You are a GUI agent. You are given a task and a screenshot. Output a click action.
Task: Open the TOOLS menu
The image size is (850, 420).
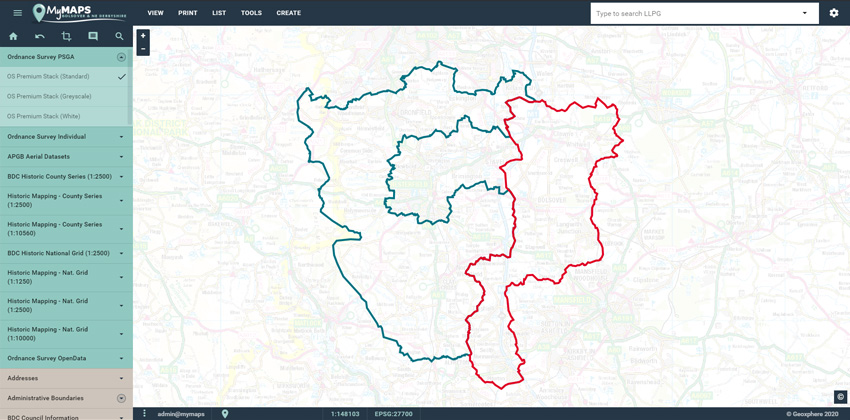click(252, 13)
